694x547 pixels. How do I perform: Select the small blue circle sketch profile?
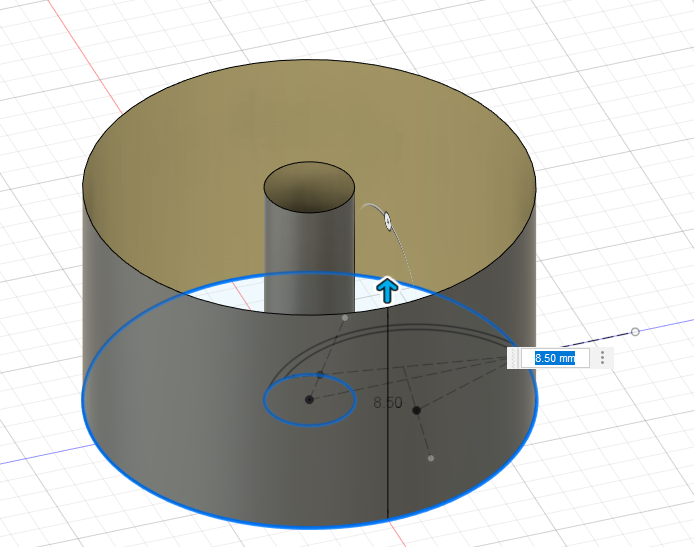click(309, 400)
